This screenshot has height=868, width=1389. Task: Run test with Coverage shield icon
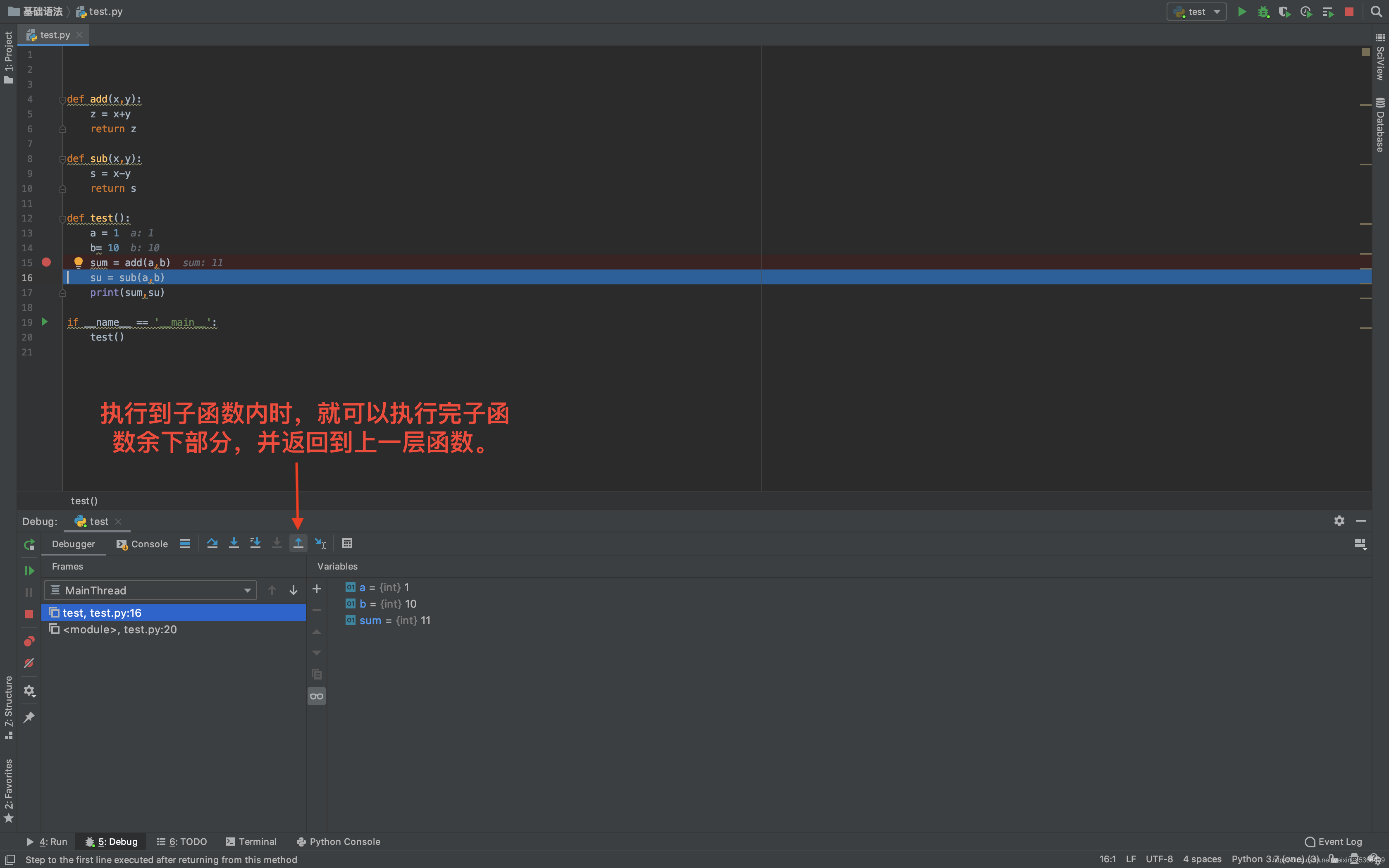click(1284, 12)
